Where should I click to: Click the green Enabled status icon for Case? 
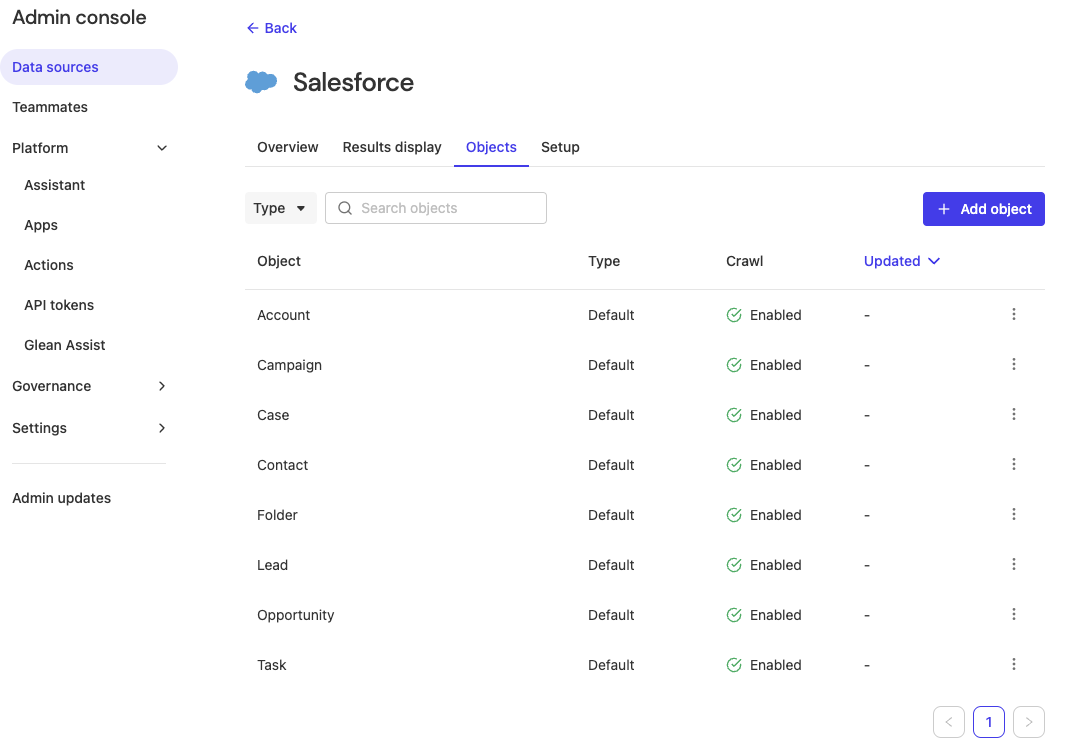tap(733, 414)
